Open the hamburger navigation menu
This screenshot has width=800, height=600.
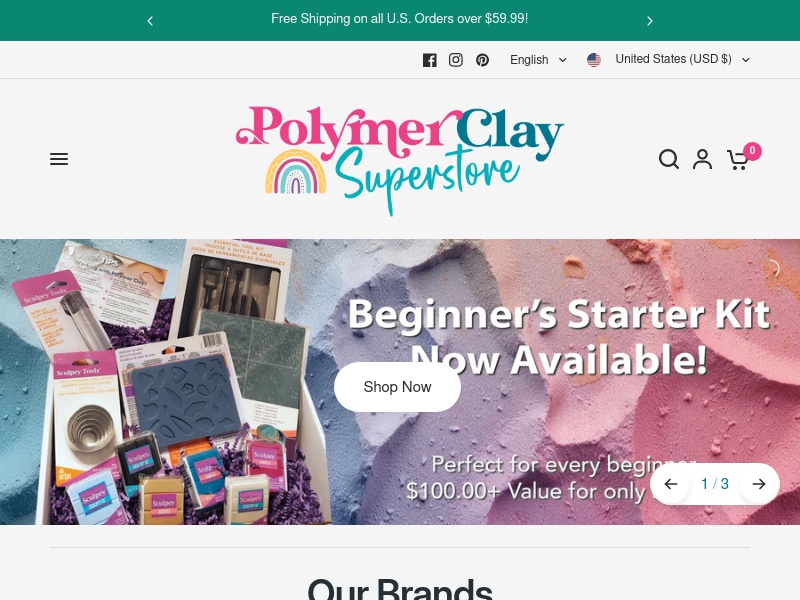coord(59,159)
